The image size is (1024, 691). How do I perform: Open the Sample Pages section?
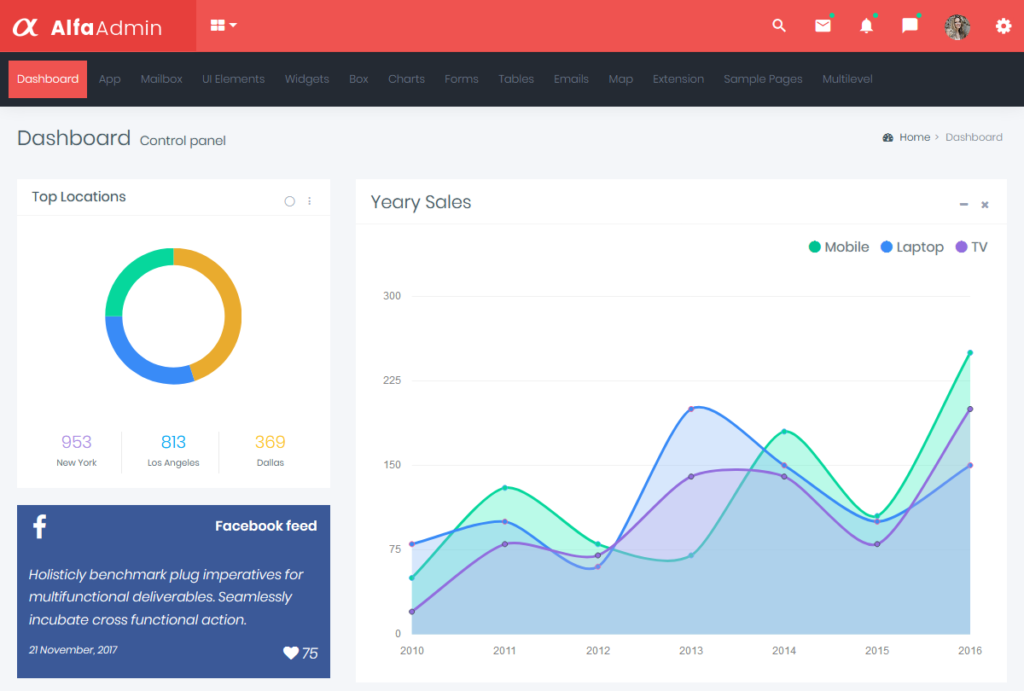coord(763,79)
